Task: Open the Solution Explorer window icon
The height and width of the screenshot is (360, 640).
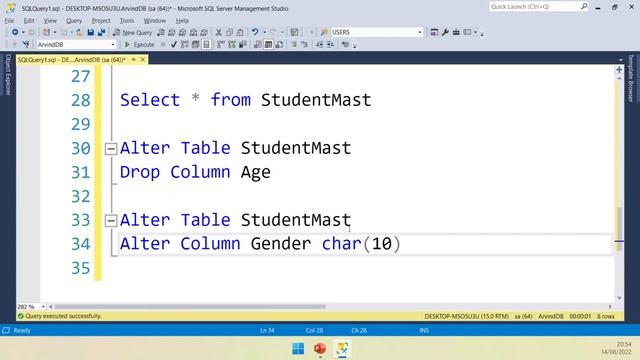Action: pyautogui.click(x=434, y=32)
